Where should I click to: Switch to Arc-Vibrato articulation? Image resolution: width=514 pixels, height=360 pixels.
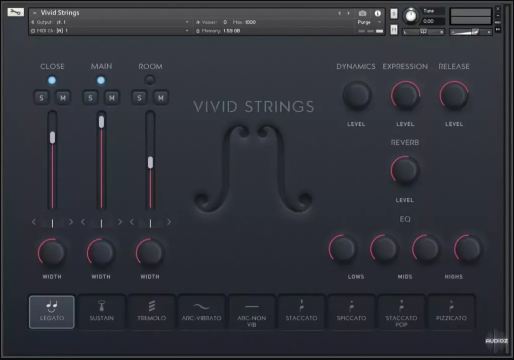[x=202, y=312]
